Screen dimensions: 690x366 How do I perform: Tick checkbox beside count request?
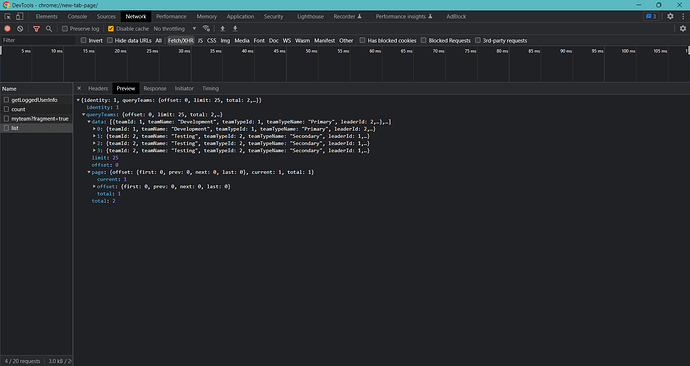click(6, 109)
